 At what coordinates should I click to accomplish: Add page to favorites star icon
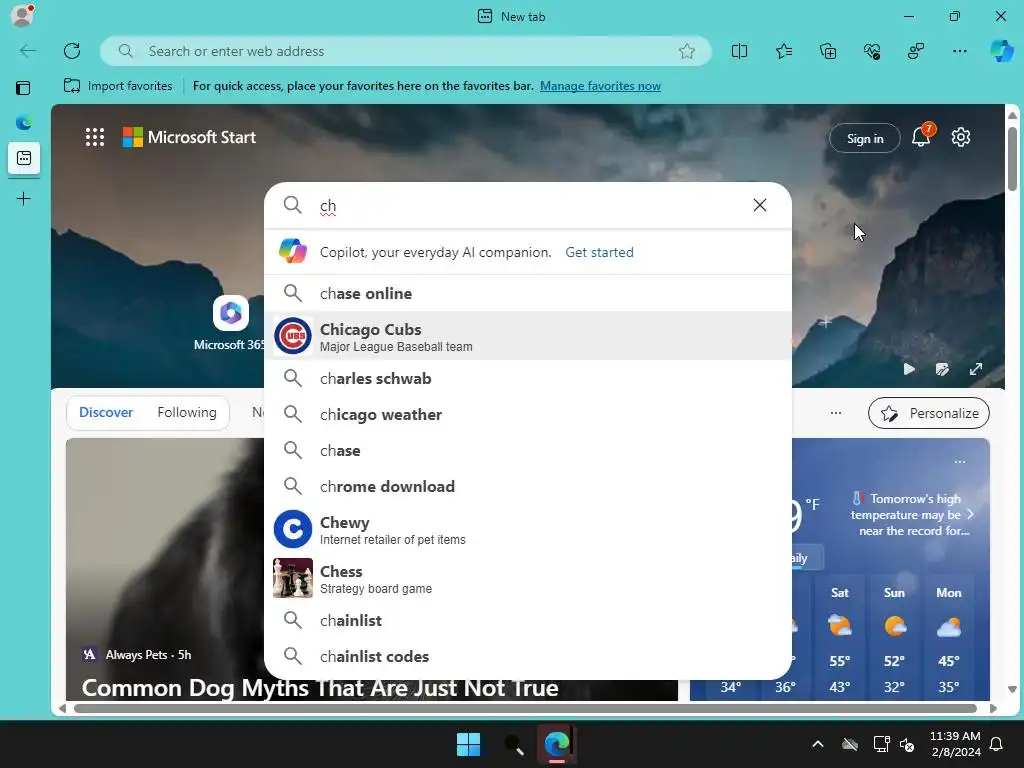click(x=686, y=51)
